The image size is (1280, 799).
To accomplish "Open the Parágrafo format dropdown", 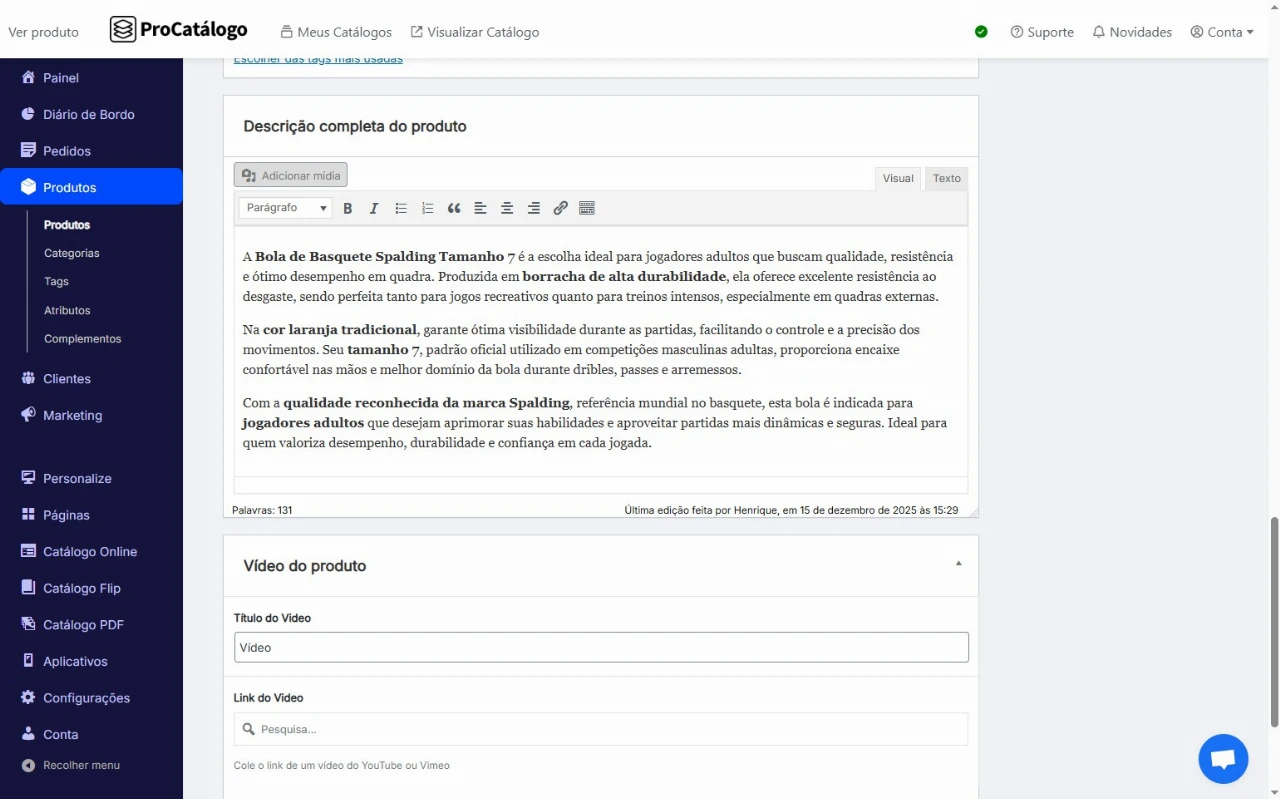I will pos(285,208).
